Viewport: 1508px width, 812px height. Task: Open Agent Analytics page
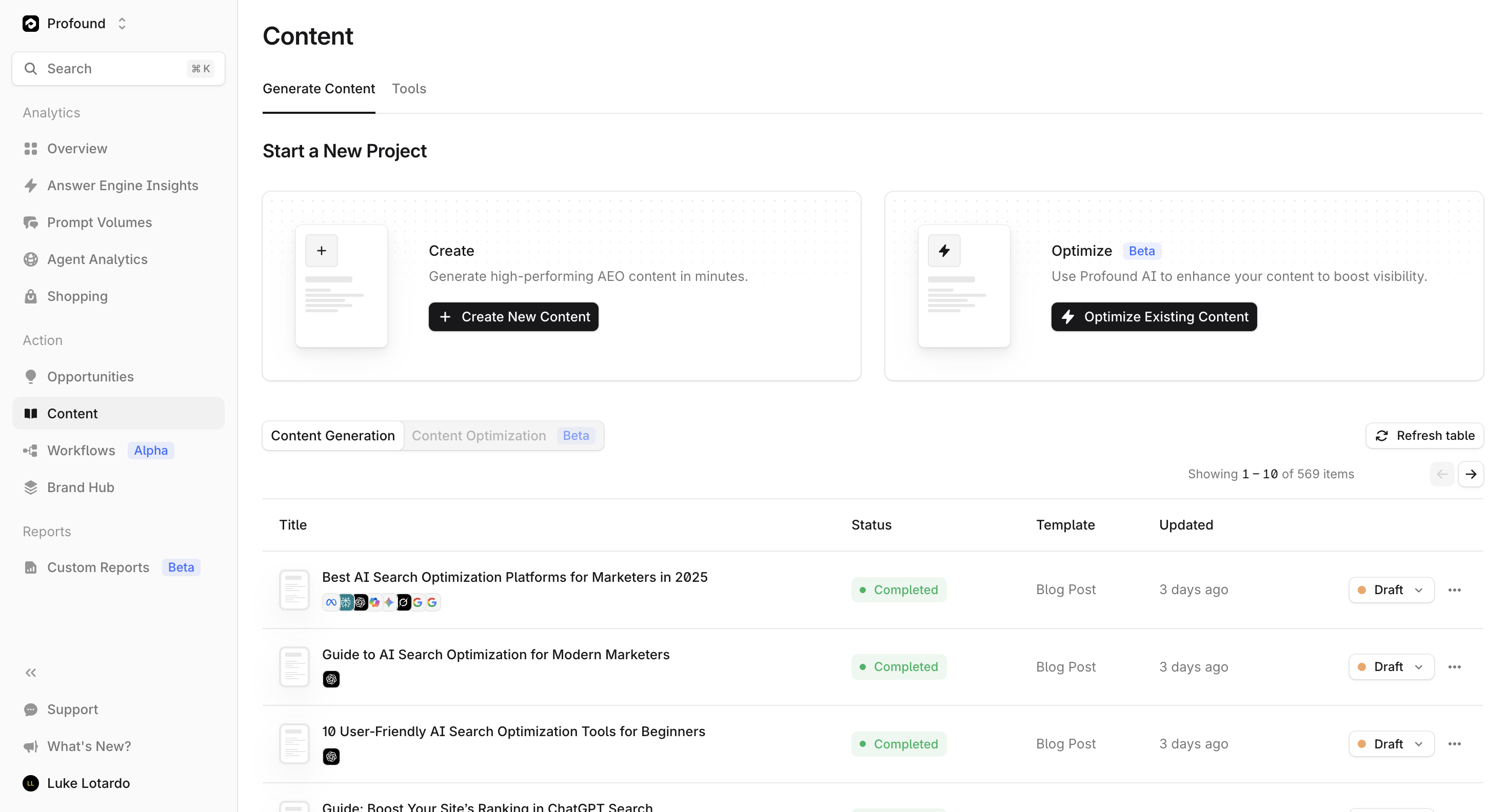coord(118,259)
